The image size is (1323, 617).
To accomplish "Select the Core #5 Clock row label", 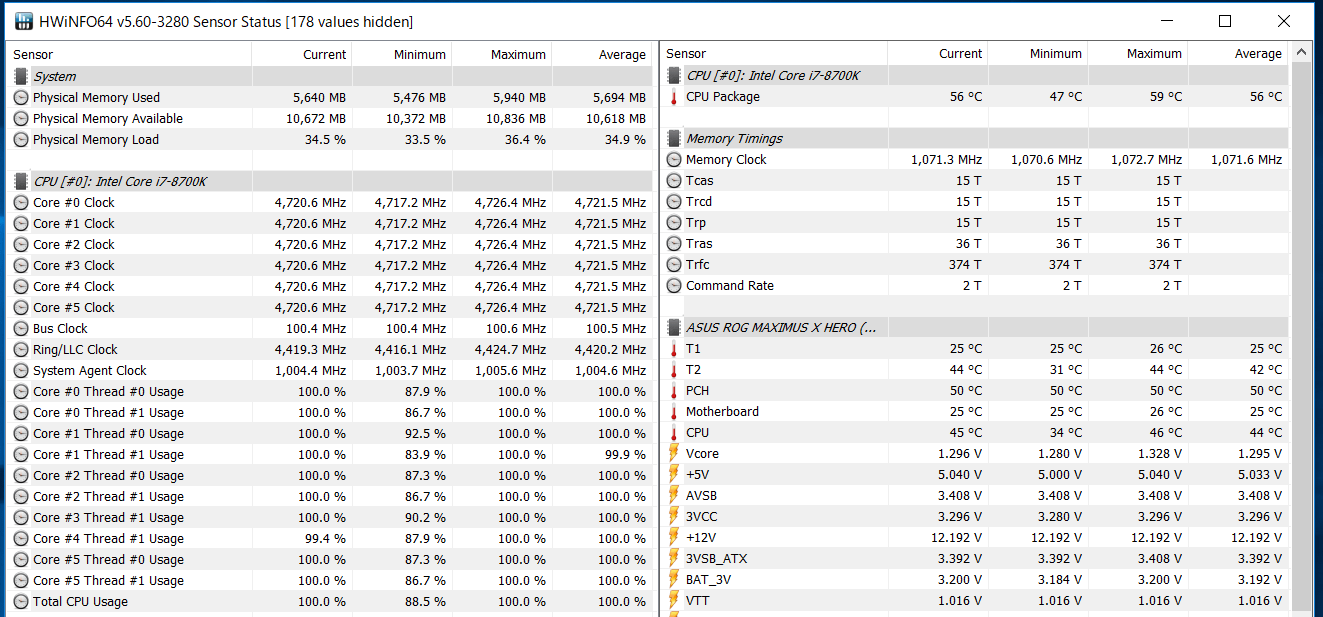I will point(74,307).
